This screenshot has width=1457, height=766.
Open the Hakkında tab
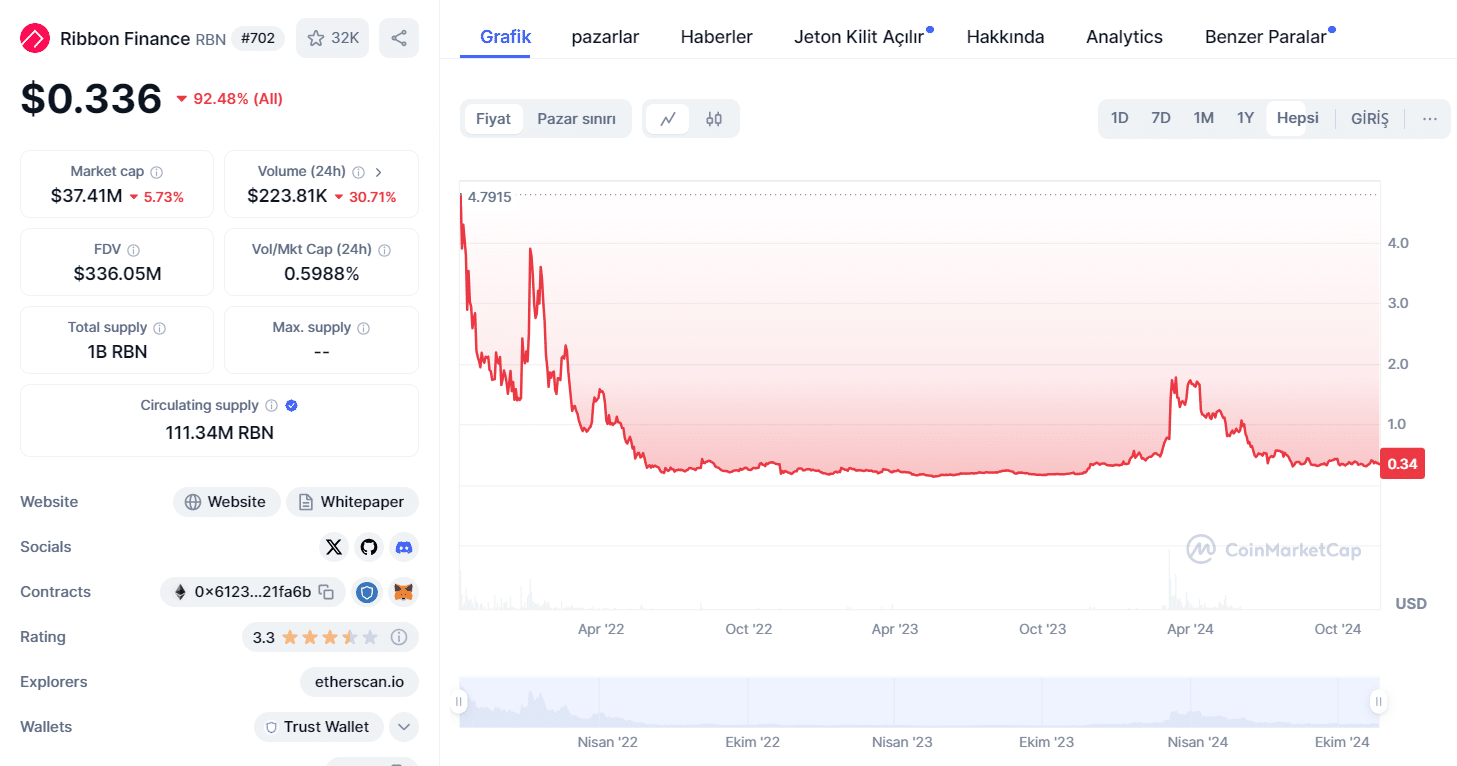coord(1005,37)
